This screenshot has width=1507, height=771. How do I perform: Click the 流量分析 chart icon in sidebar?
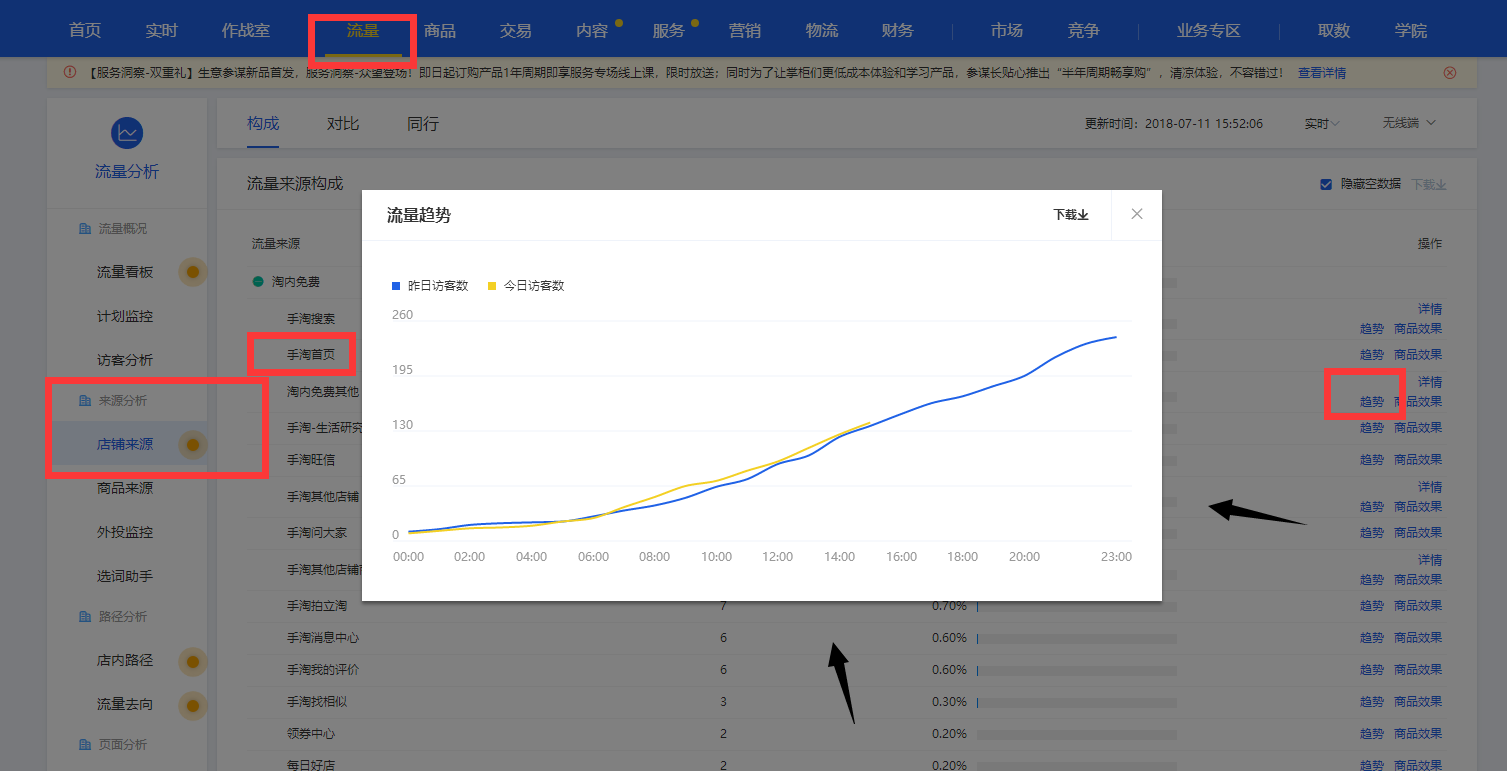pyautogui.click(x=127, y=133)
